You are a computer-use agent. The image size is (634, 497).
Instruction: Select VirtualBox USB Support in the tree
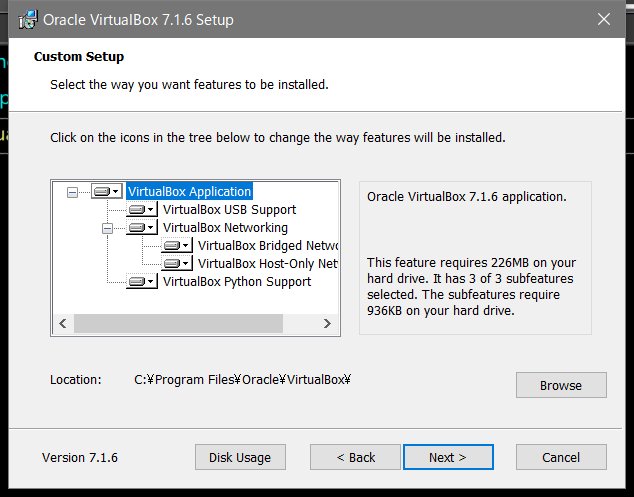(x=229, y=209)
